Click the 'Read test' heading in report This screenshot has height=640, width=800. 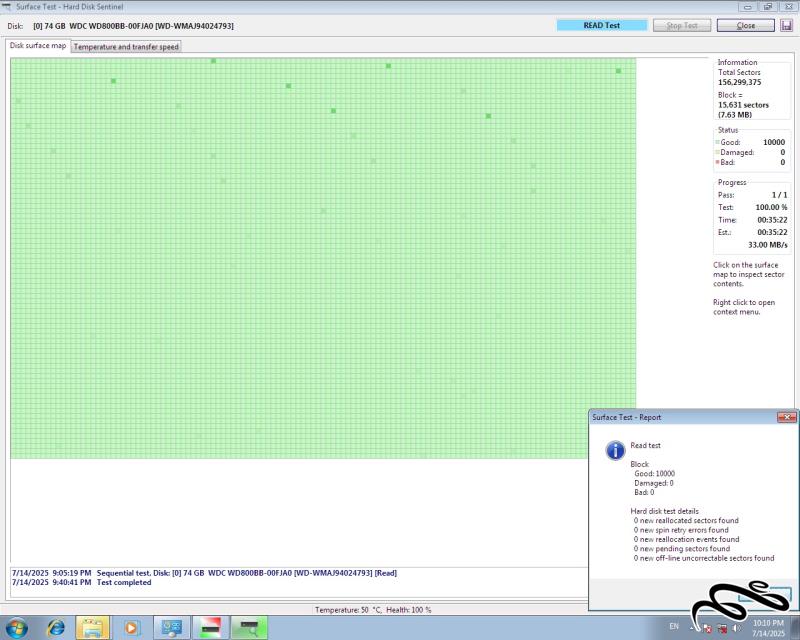(x=645, y=445)
